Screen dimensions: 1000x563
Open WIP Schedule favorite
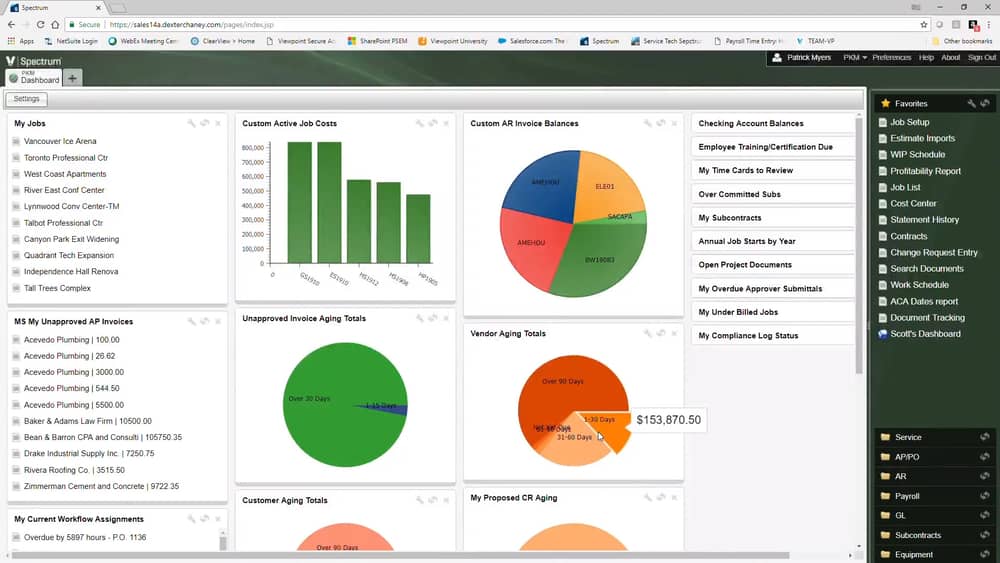(918, 154)
